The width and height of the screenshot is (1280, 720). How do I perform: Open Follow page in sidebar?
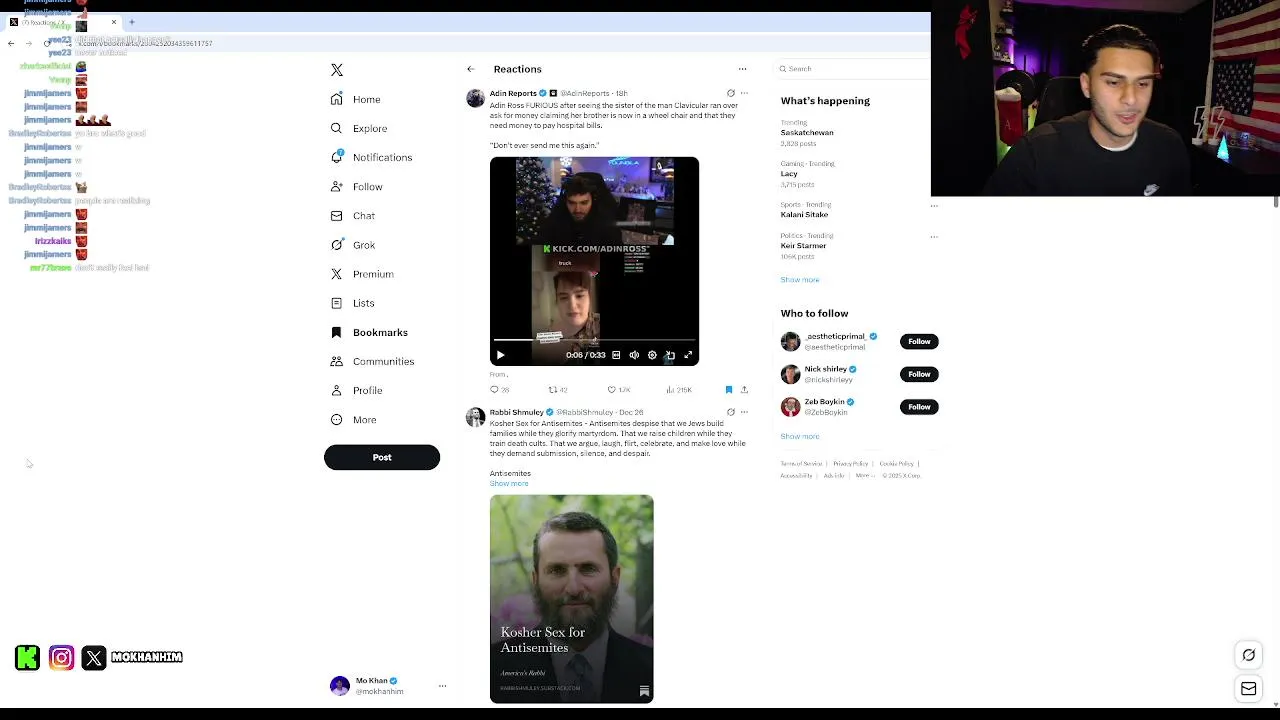click(357, 186)
